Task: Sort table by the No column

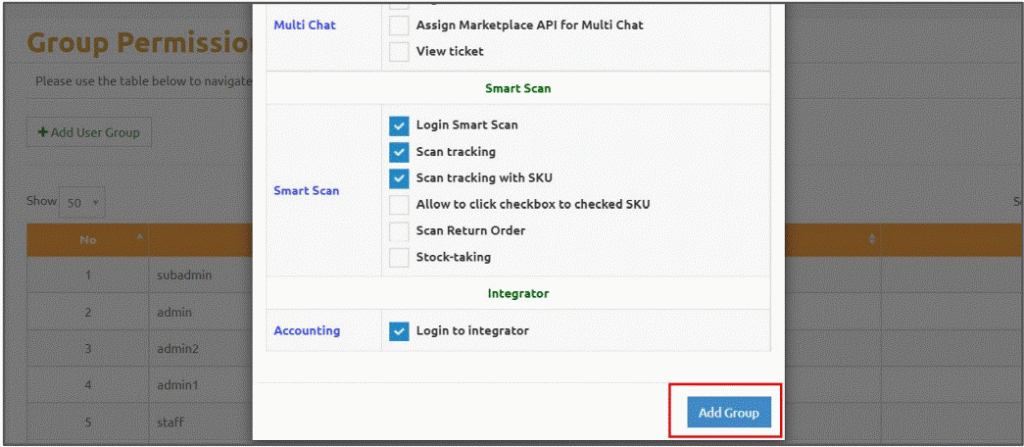Action: pos(88,240)
